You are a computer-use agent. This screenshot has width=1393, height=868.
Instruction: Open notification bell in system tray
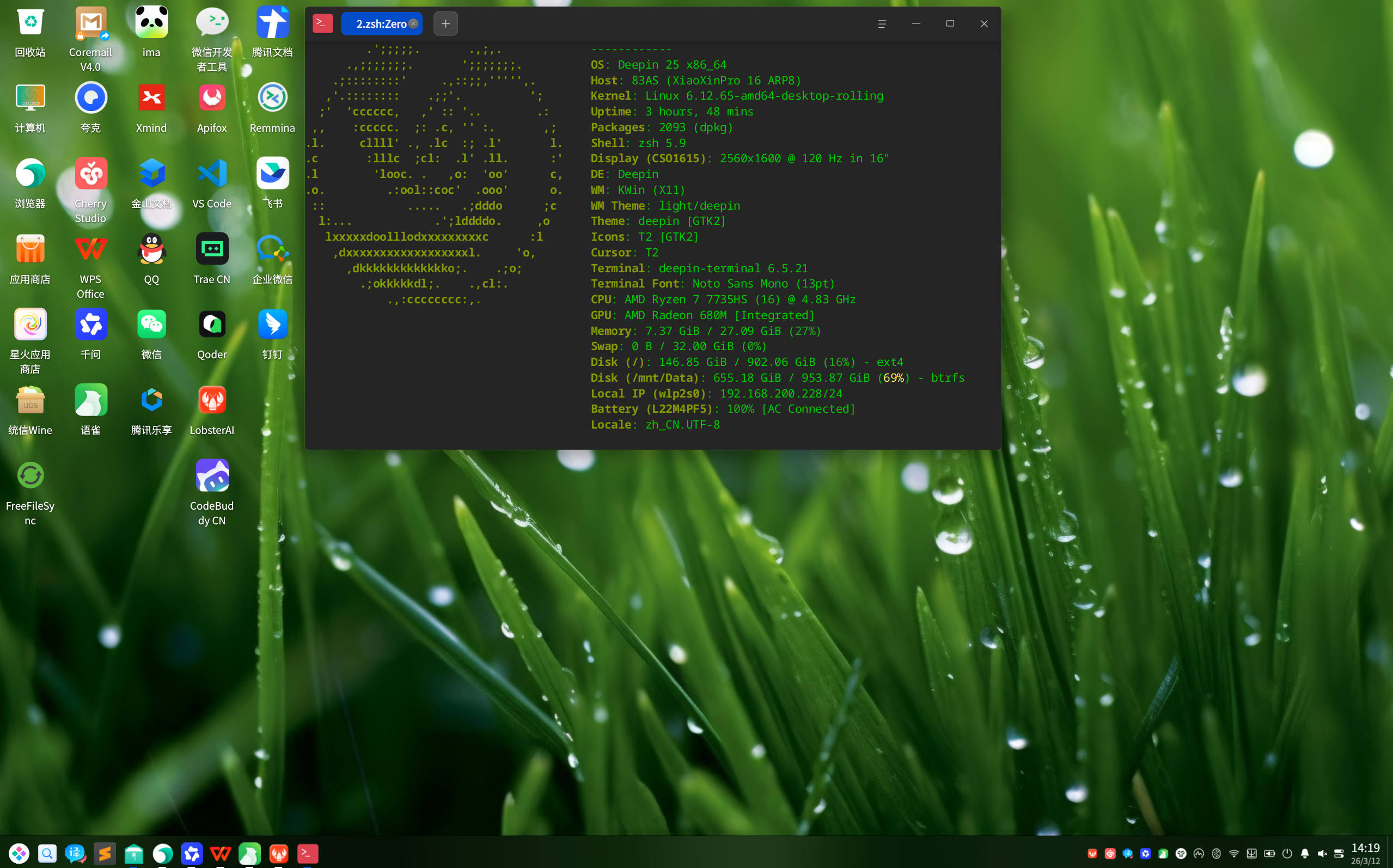[1305, 853]
